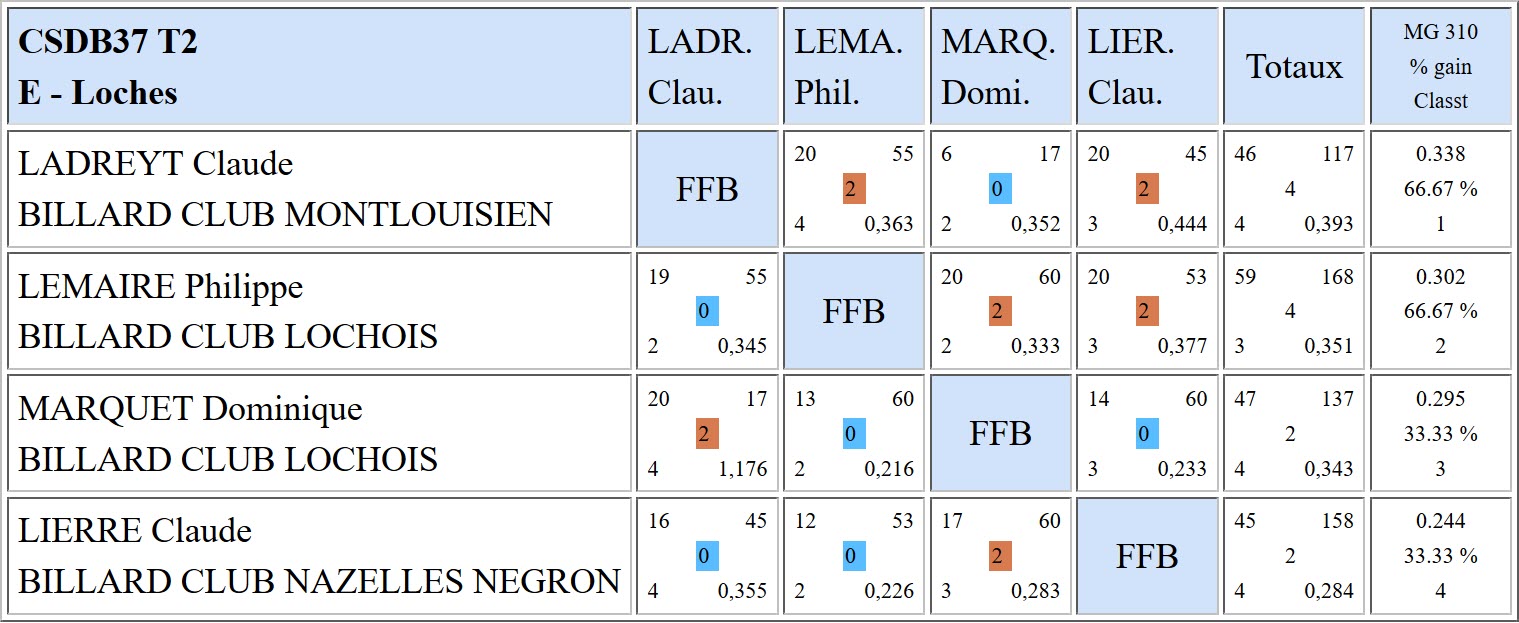Screen dimensions: 1519x623
Task: Click BILLARD CLUB NAZELLES NEGRON club name
Action: pos(319,581)
